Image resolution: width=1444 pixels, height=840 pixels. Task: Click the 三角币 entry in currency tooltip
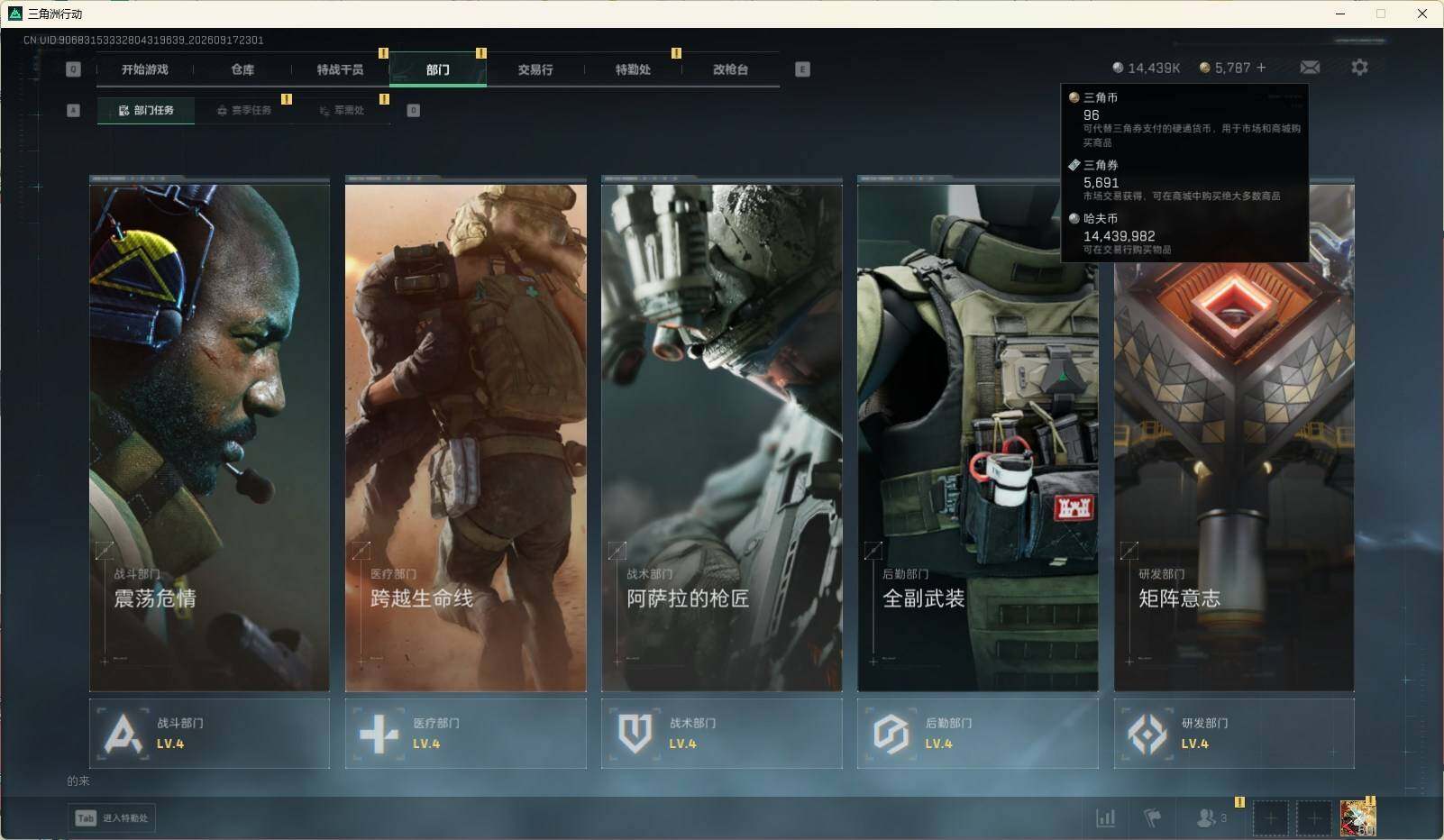click(x=1184, y=118)
